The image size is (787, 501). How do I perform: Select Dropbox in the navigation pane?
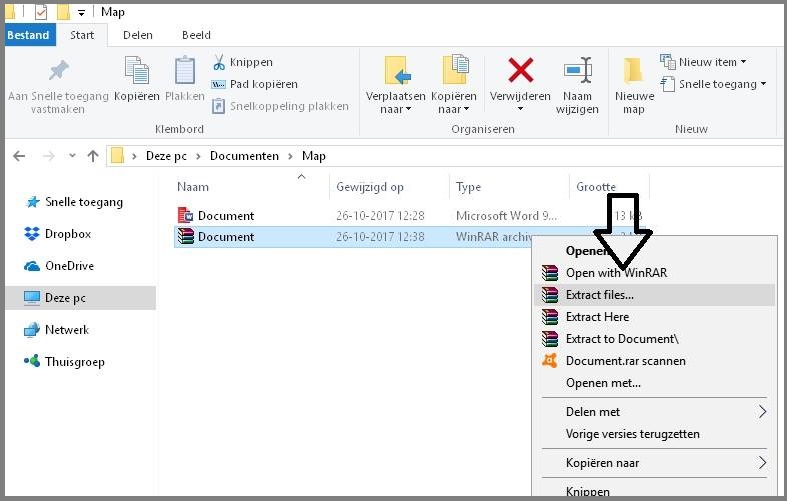pyautogui.click(x=58, y=234)
